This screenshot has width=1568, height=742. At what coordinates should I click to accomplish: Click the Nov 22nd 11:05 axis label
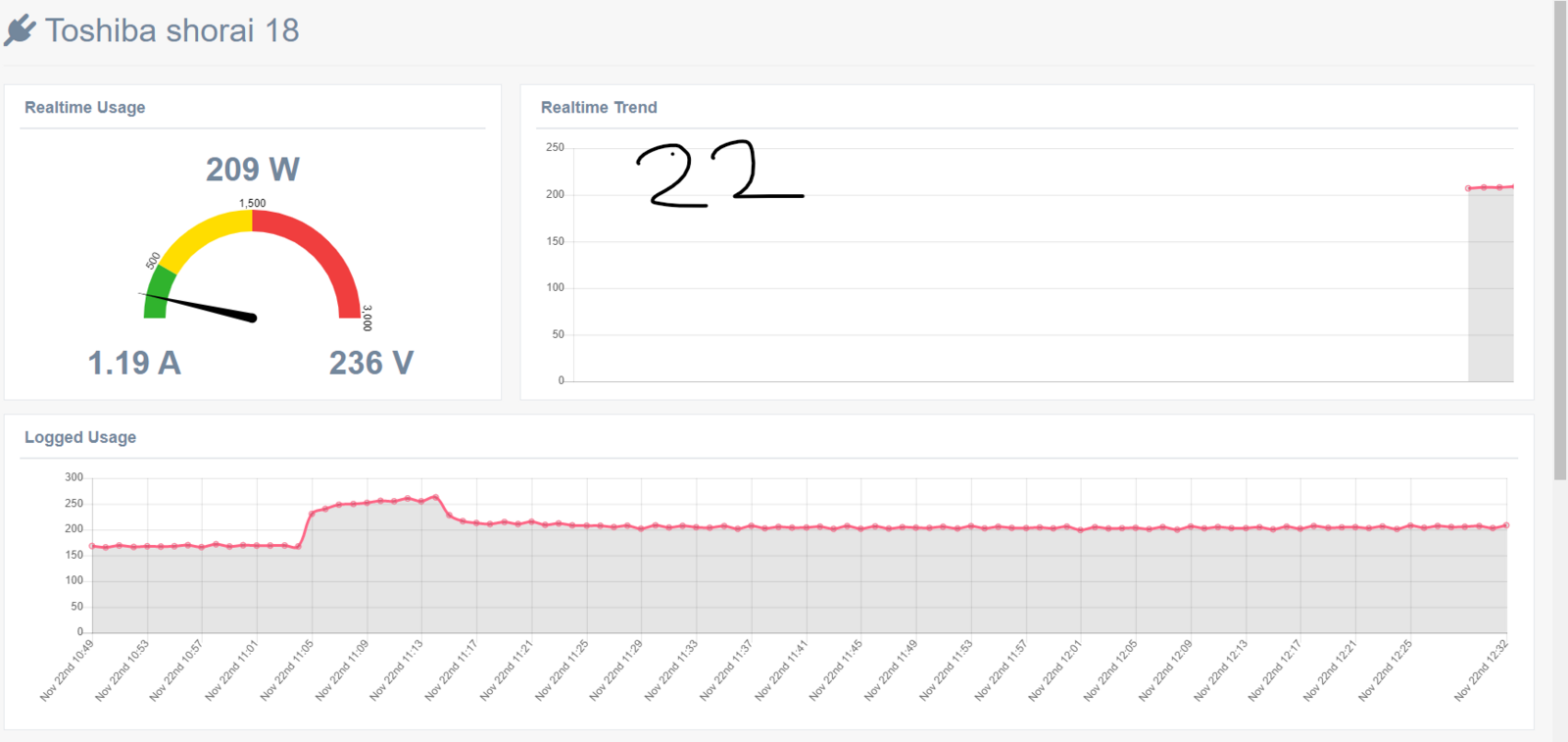[x=286, y=670]
